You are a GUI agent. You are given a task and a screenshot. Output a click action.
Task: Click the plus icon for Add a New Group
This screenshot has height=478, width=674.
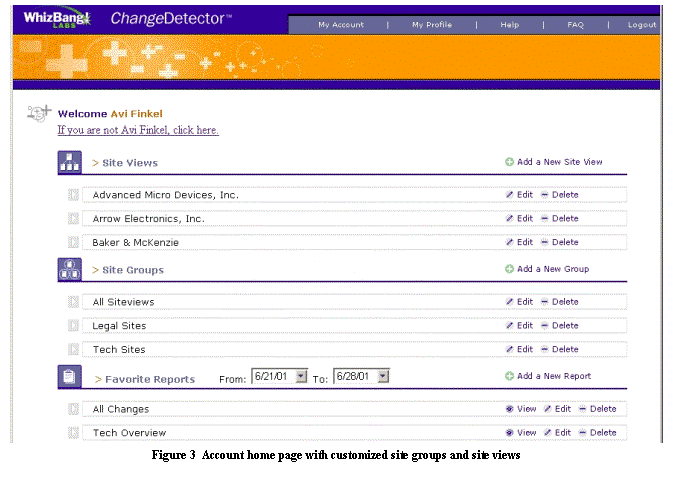tap(509, 269)
